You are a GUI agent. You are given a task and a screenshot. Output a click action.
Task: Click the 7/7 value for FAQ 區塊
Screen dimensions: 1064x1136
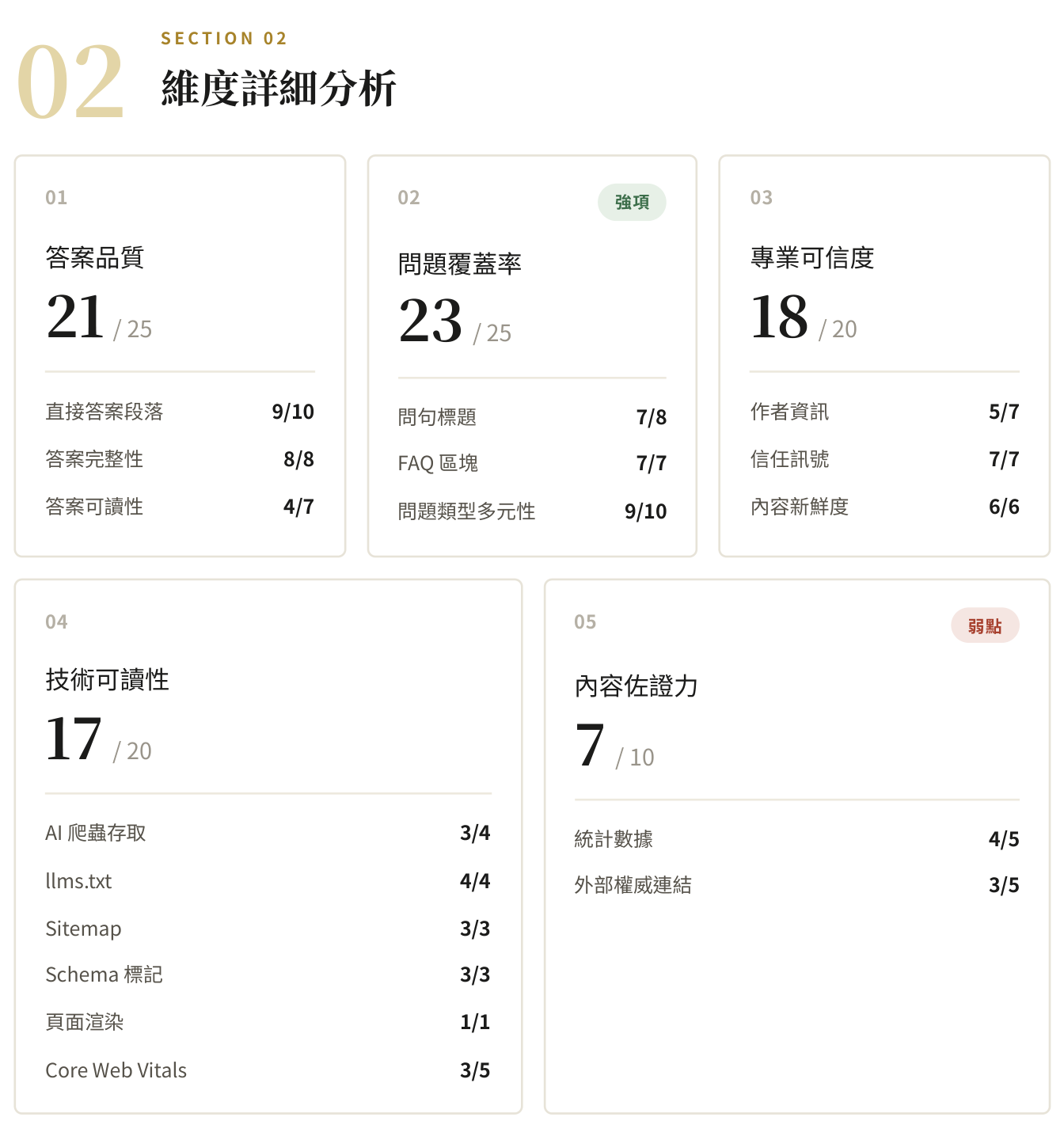(652, 463)
